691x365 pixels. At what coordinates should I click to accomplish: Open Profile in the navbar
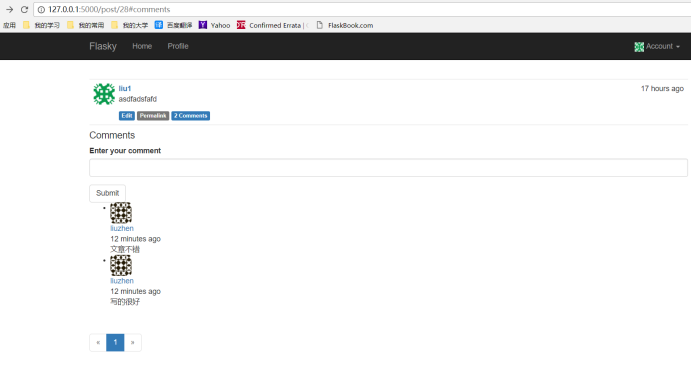click(178, 46)
